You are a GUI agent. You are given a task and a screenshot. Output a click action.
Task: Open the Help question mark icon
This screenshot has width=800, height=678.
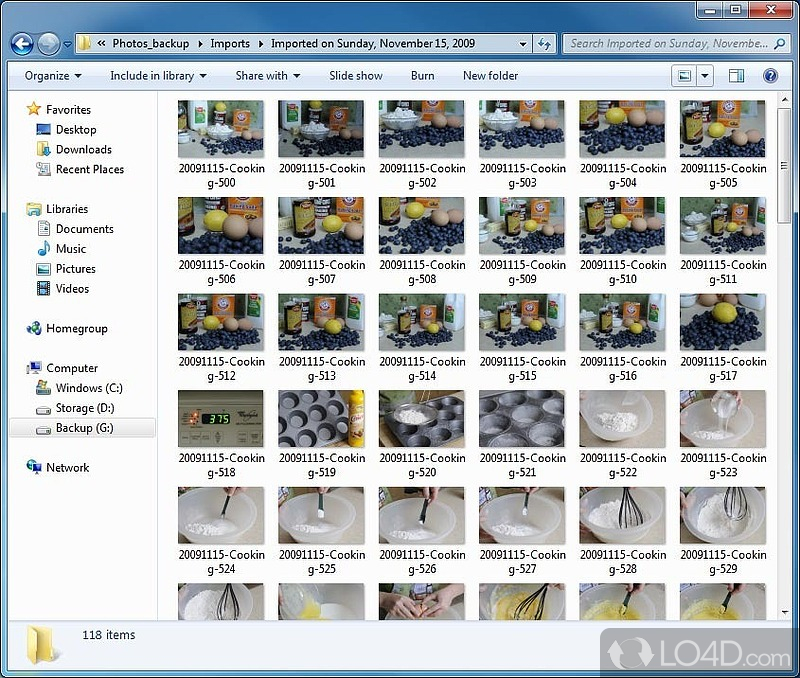click(770, 76)
